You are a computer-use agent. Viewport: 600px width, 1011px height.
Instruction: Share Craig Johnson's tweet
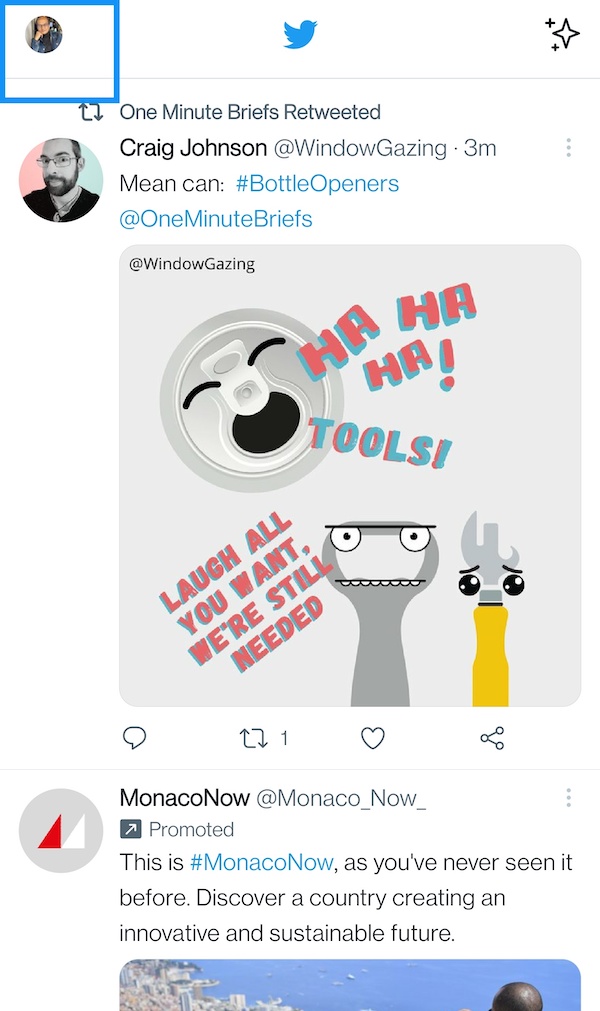pyautogui.click(x=492, y=738)
